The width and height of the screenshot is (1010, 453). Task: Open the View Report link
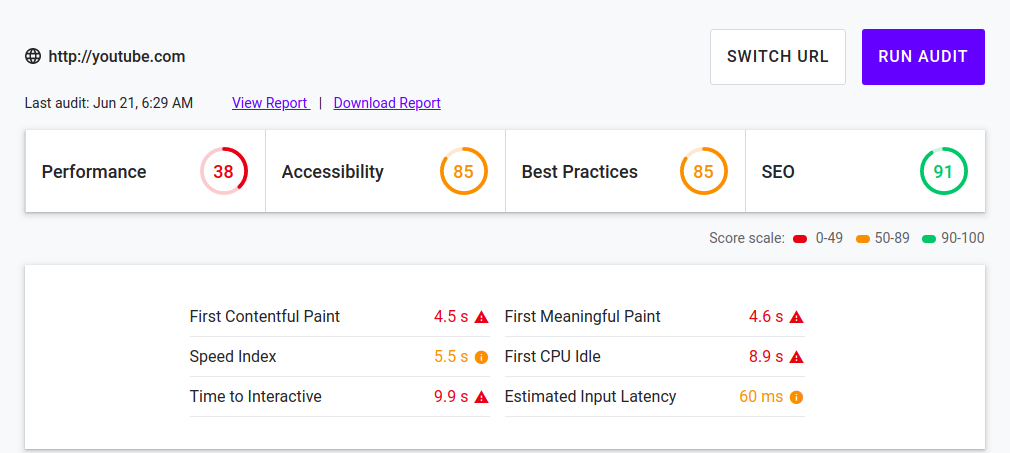click(x=270, y=103)
